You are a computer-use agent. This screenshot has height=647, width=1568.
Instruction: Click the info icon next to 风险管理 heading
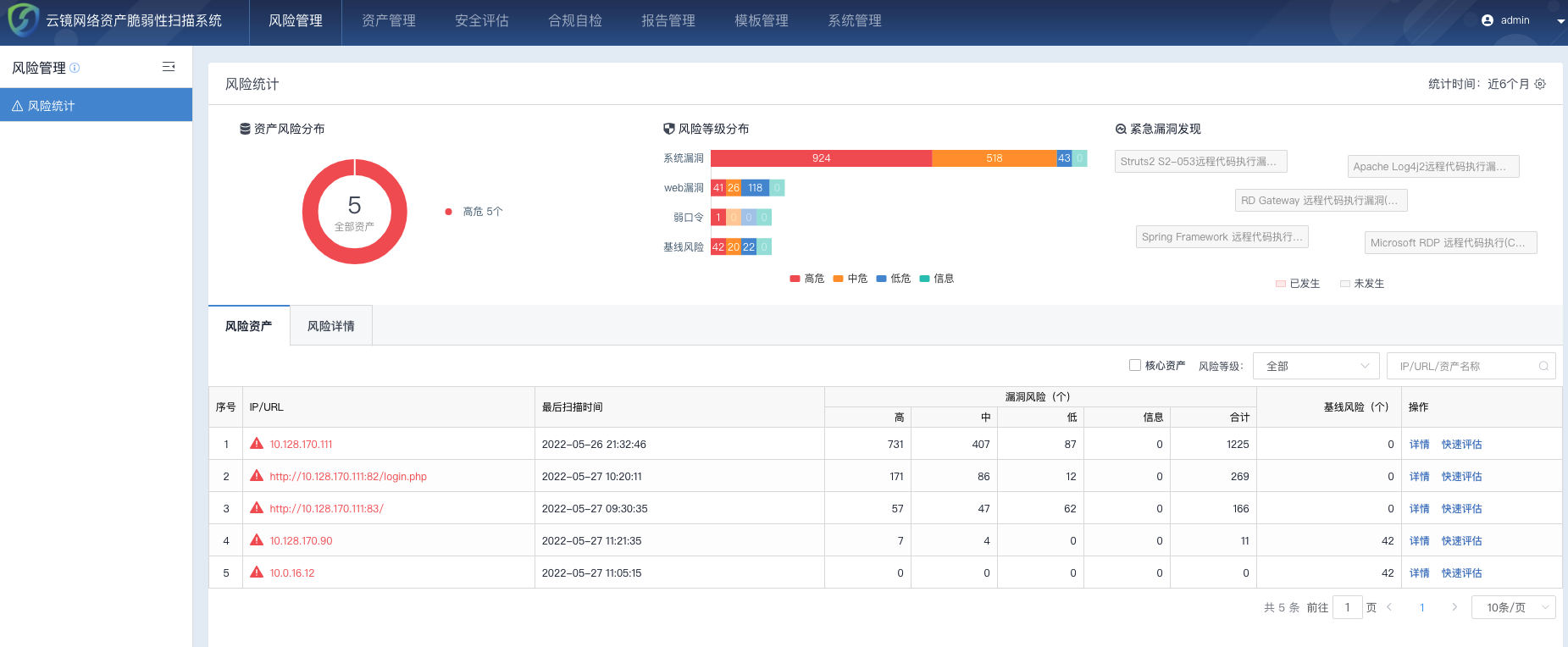(x=75, y=68)
